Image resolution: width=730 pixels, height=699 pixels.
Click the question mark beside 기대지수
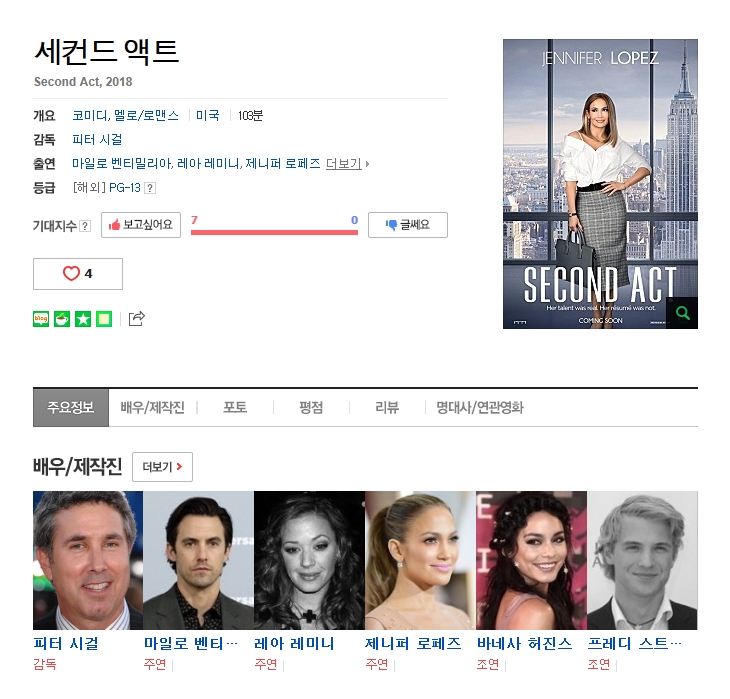85,226
